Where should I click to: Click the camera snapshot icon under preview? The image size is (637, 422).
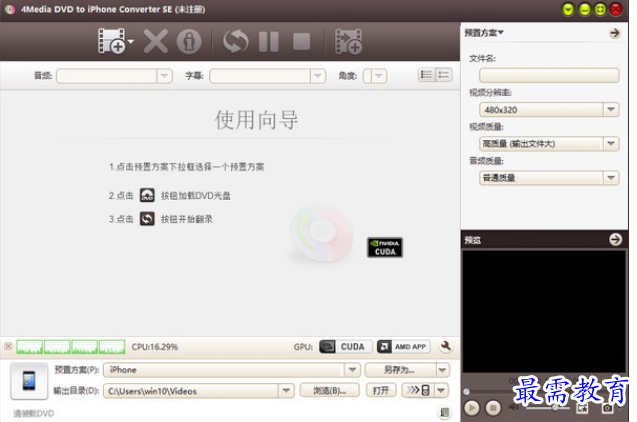pos(607,408)
